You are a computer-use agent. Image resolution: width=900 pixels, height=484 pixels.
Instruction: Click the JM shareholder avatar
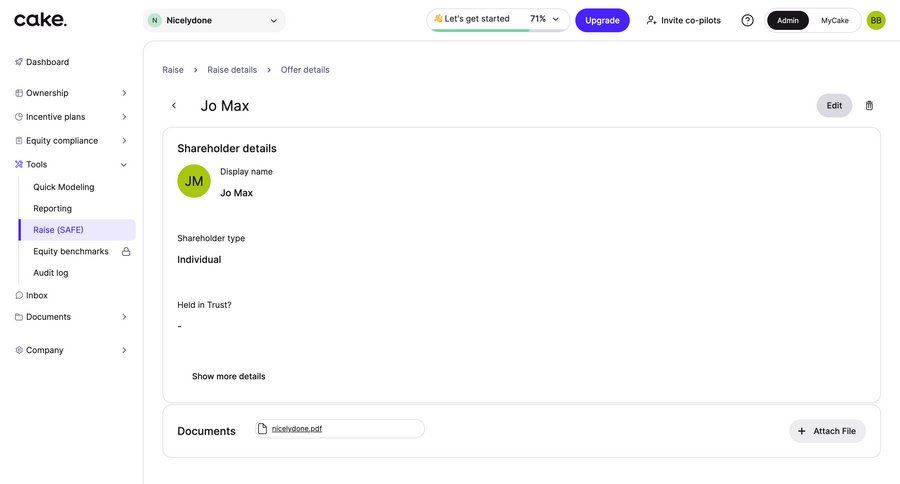click(x=194, y=181)
